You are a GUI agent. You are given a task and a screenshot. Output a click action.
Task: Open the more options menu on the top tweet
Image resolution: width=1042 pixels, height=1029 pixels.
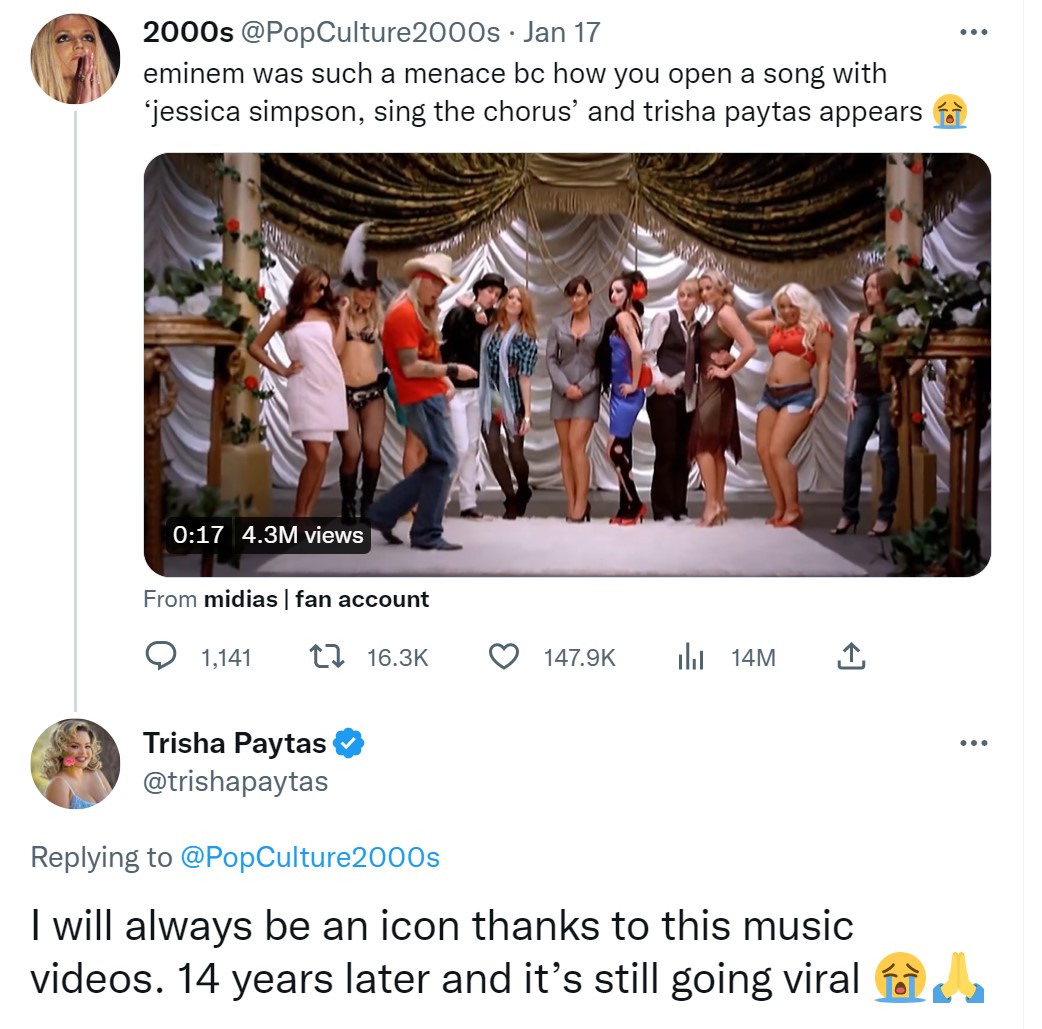[974, 31]
